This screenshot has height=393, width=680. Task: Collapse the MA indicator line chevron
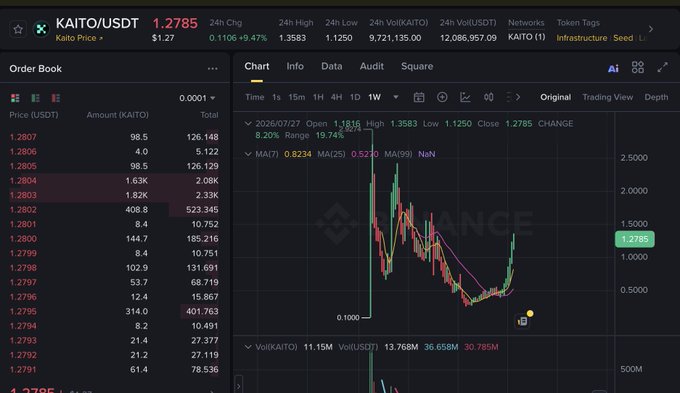248,154
